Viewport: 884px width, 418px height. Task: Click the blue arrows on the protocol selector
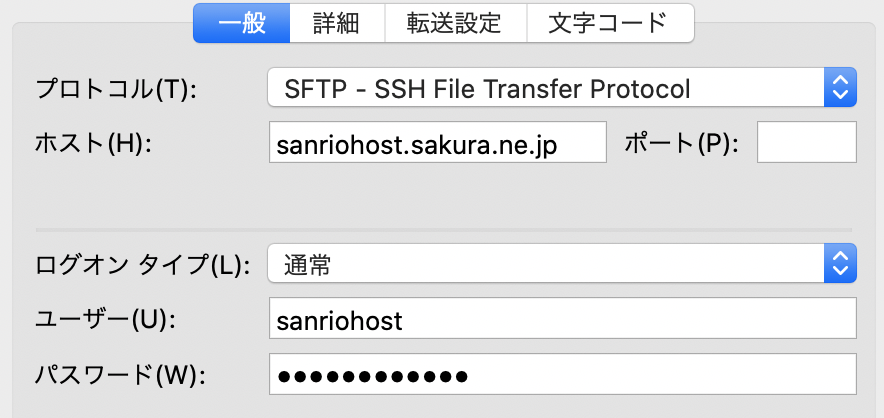pos(840,88)
